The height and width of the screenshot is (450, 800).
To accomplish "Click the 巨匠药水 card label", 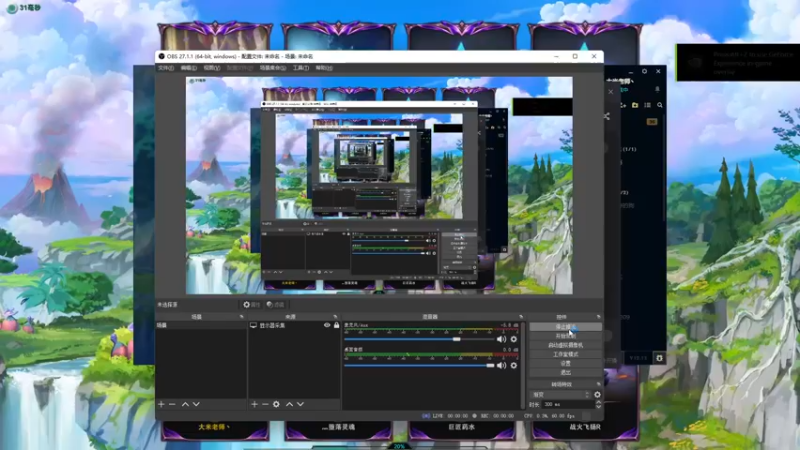I will point(461,427).
